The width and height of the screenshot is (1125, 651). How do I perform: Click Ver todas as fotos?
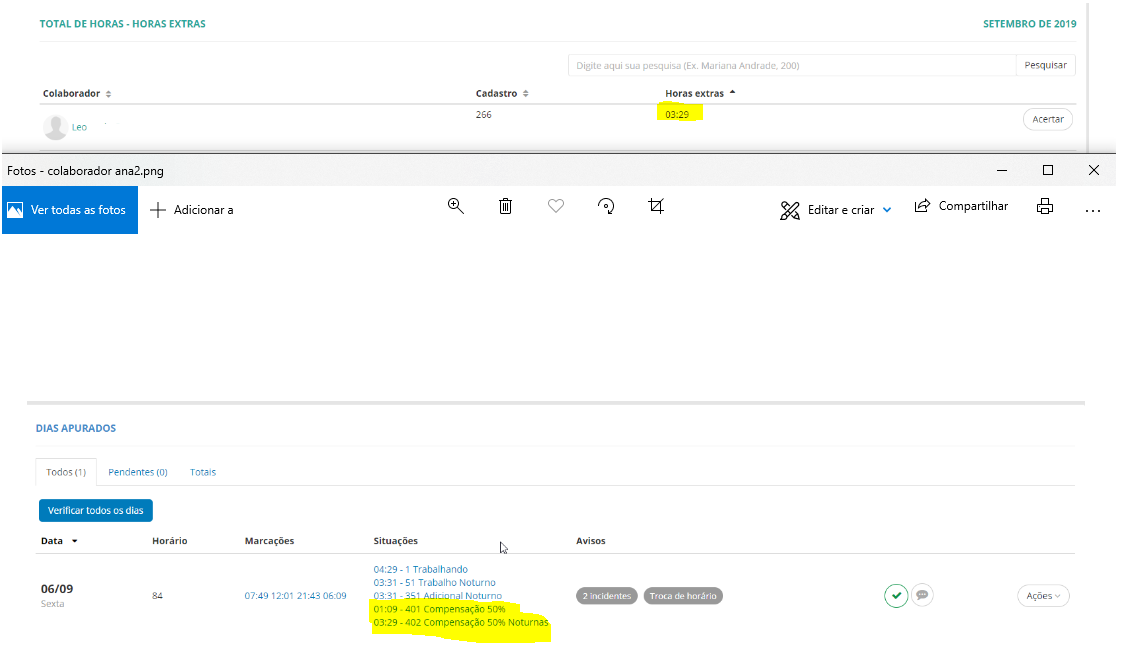pyautogui.click(x=70, y=210)
